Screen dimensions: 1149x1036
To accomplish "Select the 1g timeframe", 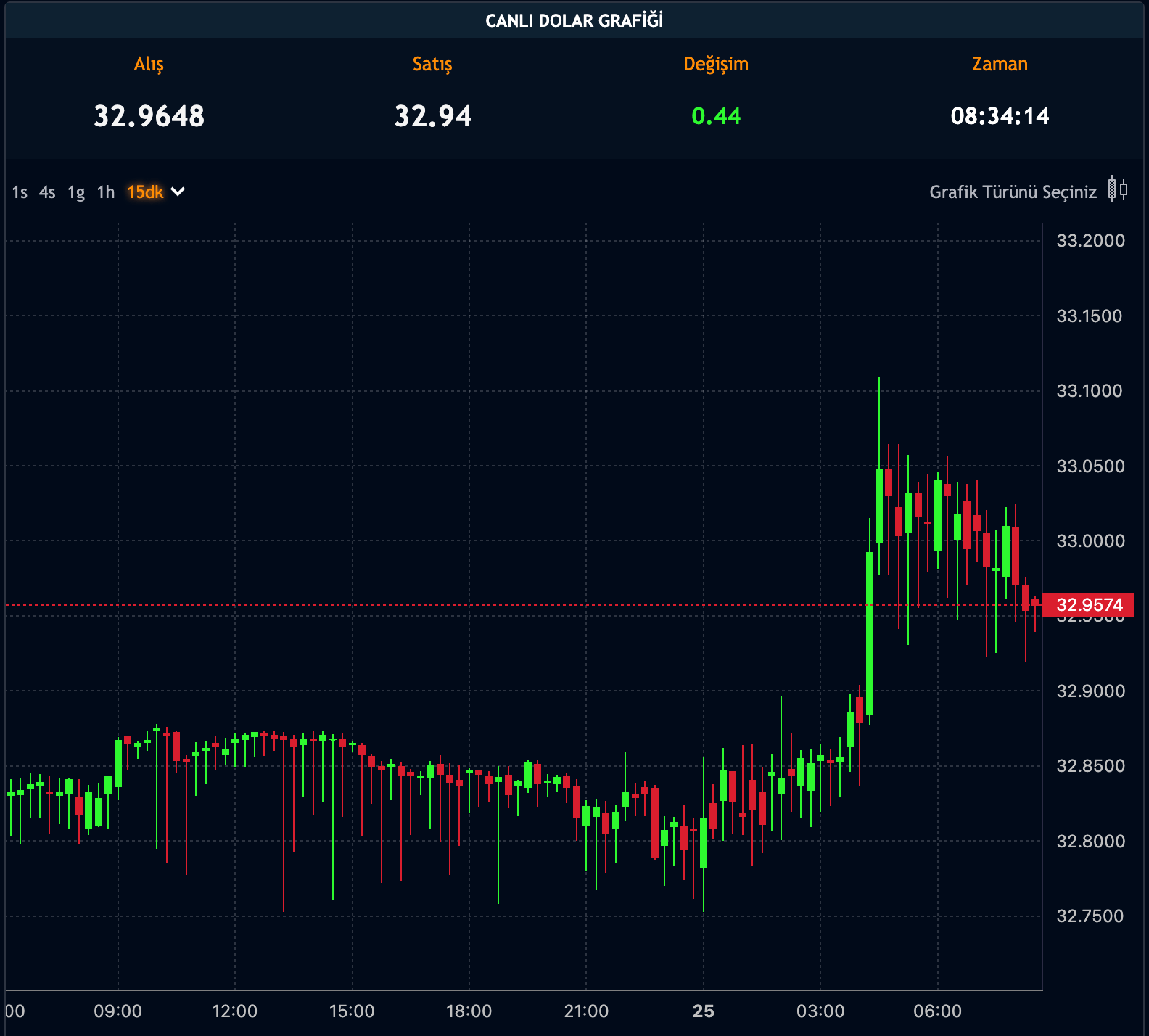I will point(76,193).
